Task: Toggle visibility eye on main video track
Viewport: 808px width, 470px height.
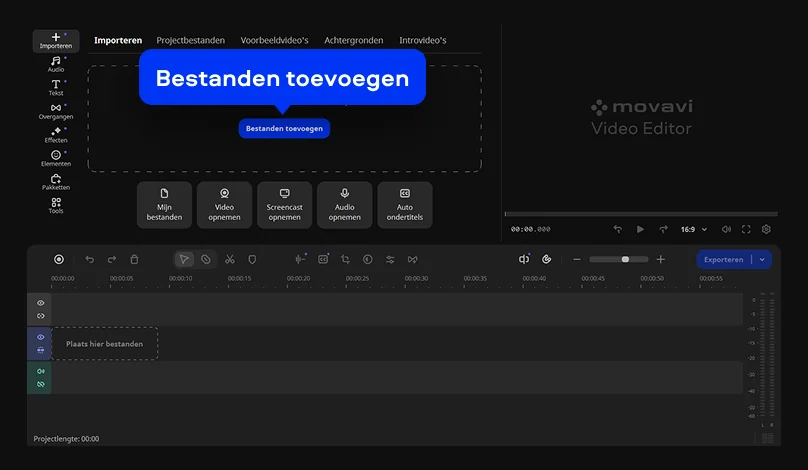Action: tap(41, 338)
